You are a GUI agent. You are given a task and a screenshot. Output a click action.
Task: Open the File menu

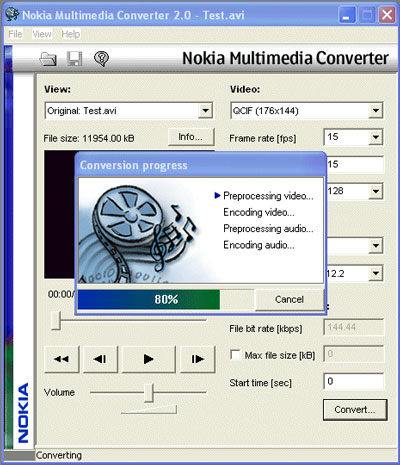tap(15, 34)
